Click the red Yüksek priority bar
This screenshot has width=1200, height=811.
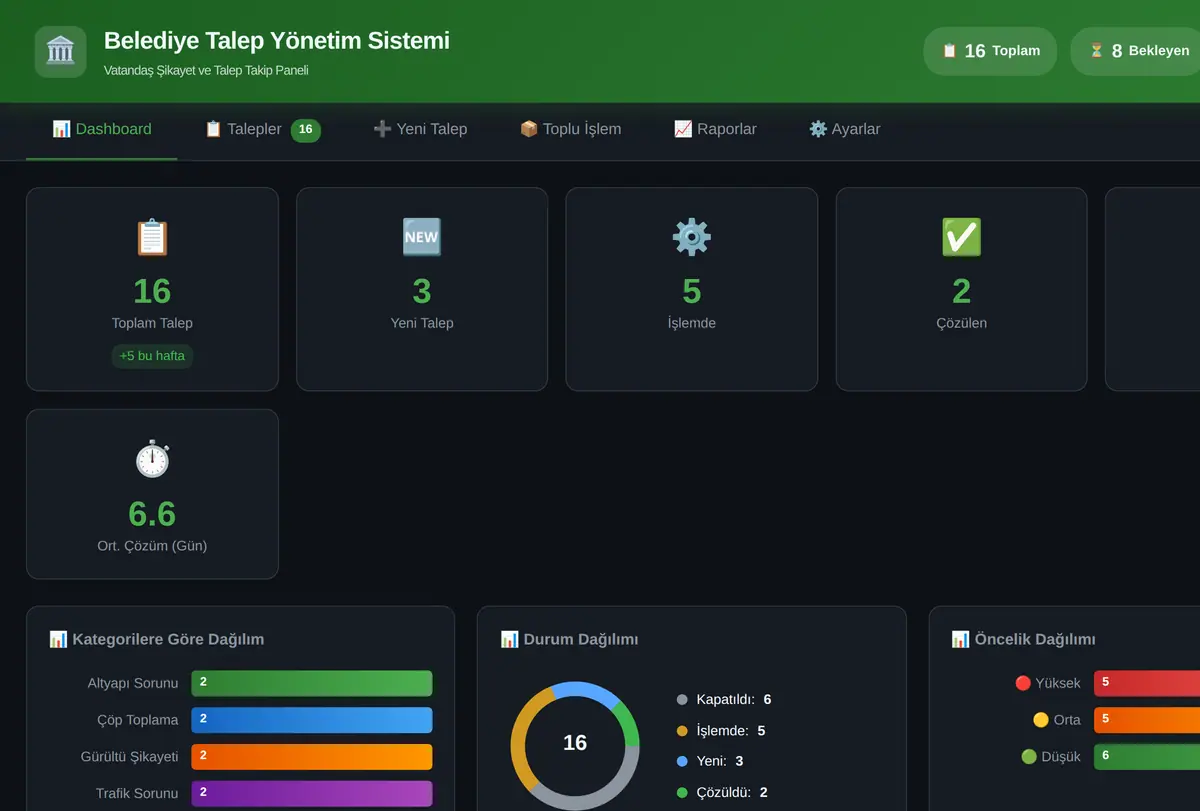tap(1147, 683)
